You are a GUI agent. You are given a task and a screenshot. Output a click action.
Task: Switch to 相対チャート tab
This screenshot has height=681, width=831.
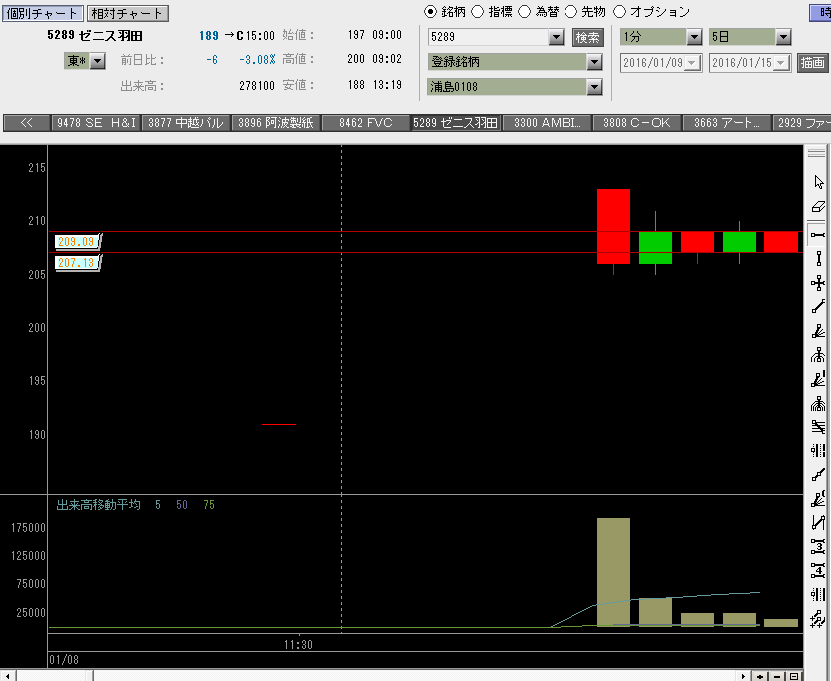(x=127, y=13)
